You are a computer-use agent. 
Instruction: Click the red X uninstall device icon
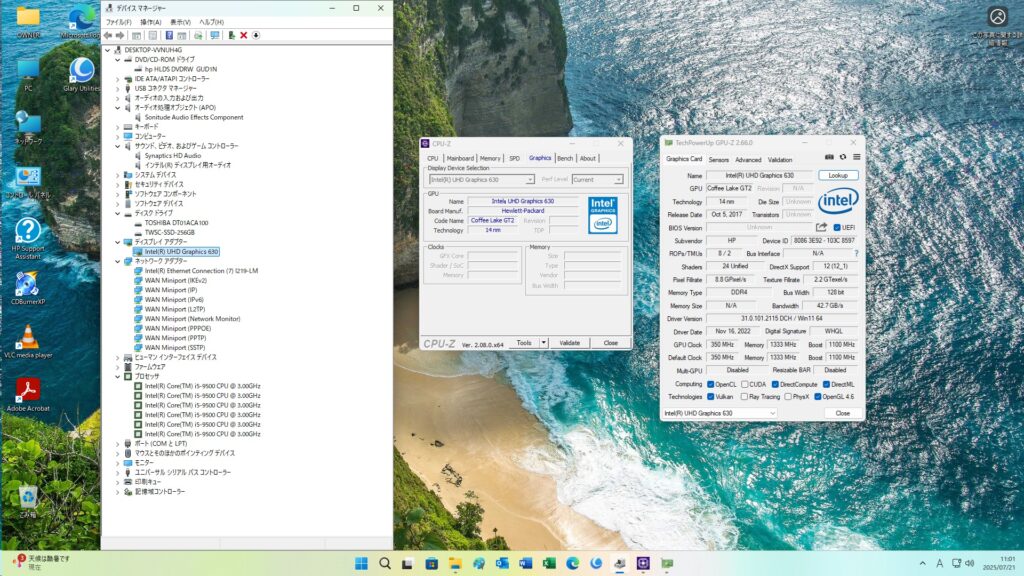(243, 35)
